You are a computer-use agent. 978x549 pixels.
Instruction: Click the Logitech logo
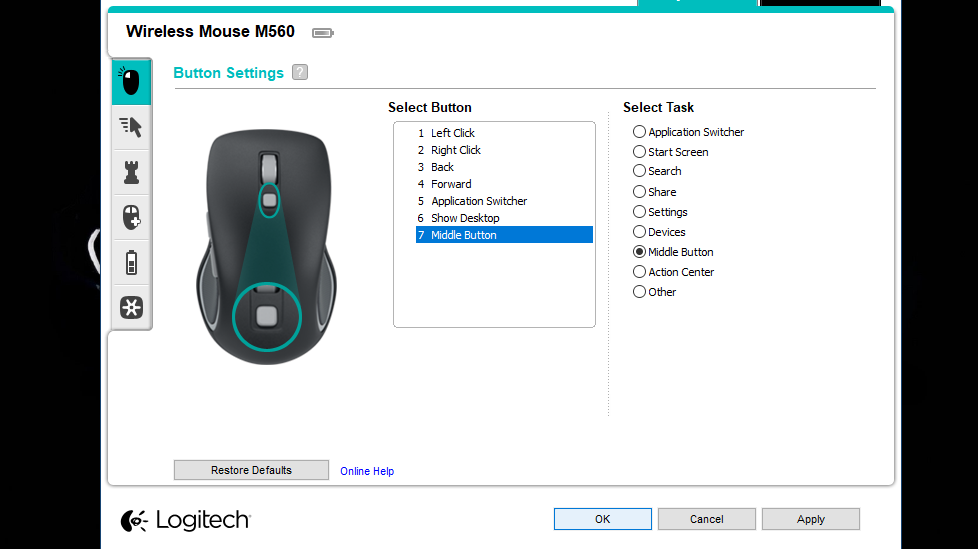(x=186, y=520)
